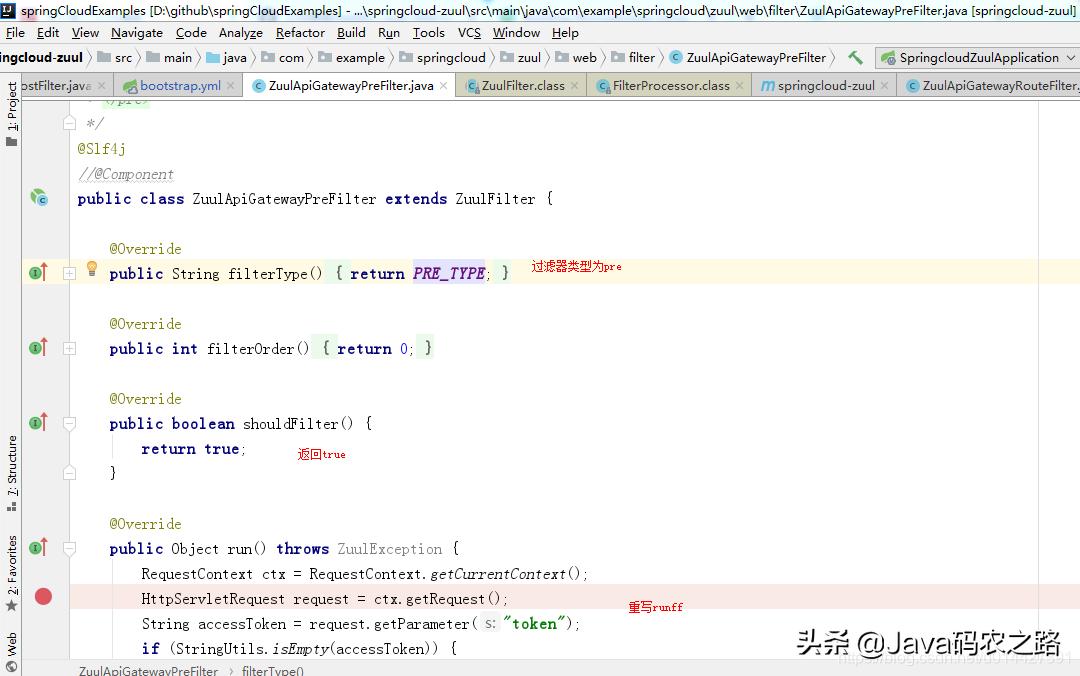The width and height of the screenshot is (1080, 676).
Task: Click the class icon beside ZuulApiGatewayPreFilter declaration
Action: pos(39,197)
